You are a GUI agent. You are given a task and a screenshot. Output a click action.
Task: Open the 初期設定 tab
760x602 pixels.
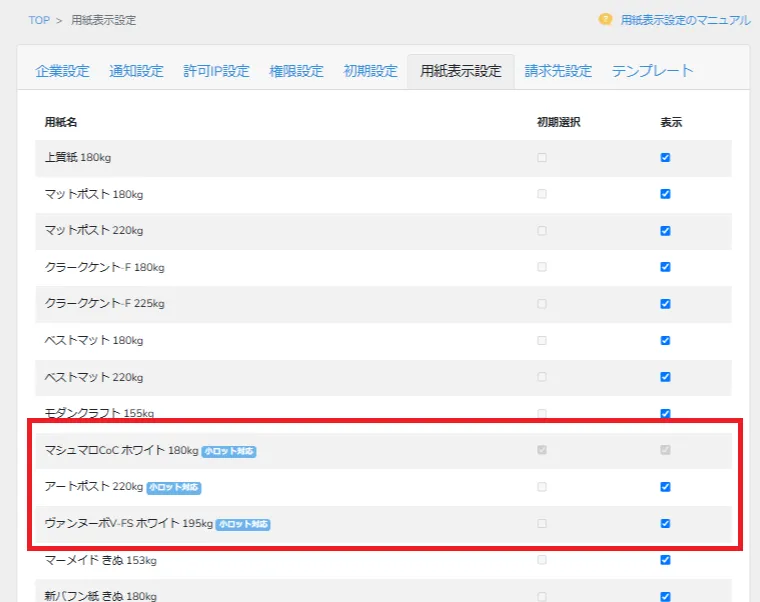point(370,71)
